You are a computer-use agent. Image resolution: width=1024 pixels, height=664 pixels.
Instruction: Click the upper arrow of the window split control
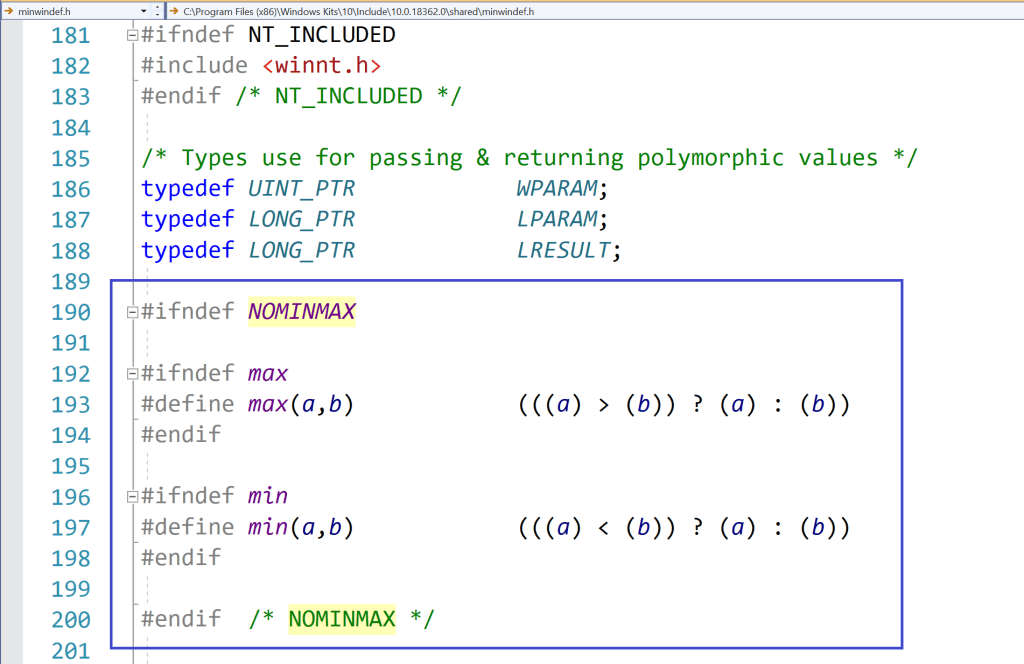point(157,6)
